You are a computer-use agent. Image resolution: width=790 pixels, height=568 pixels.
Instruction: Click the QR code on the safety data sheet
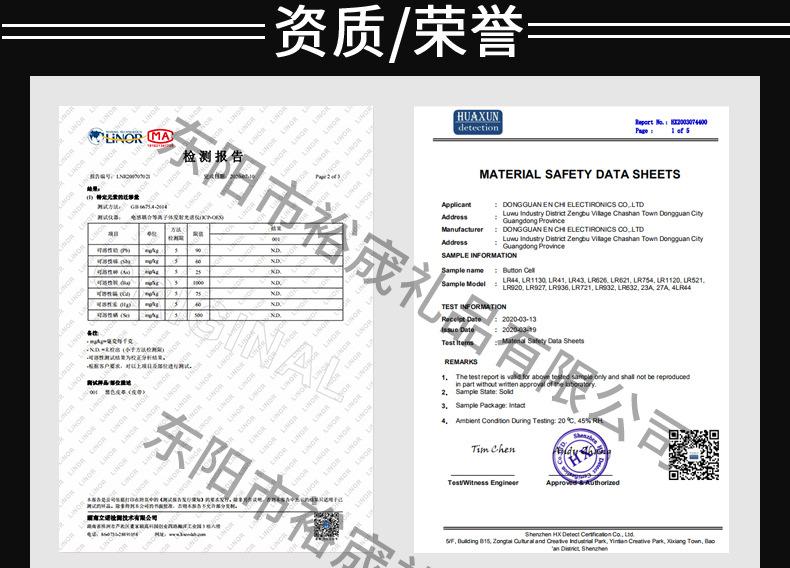coord(693,455)
